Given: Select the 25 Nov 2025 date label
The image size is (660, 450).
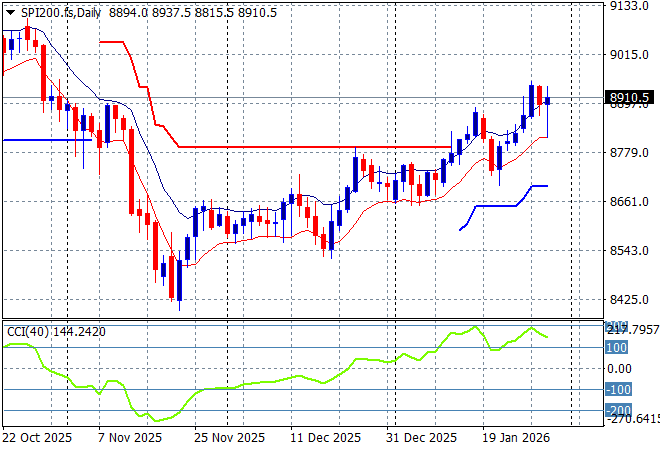Looking at the screenshot, I should 229,438.
